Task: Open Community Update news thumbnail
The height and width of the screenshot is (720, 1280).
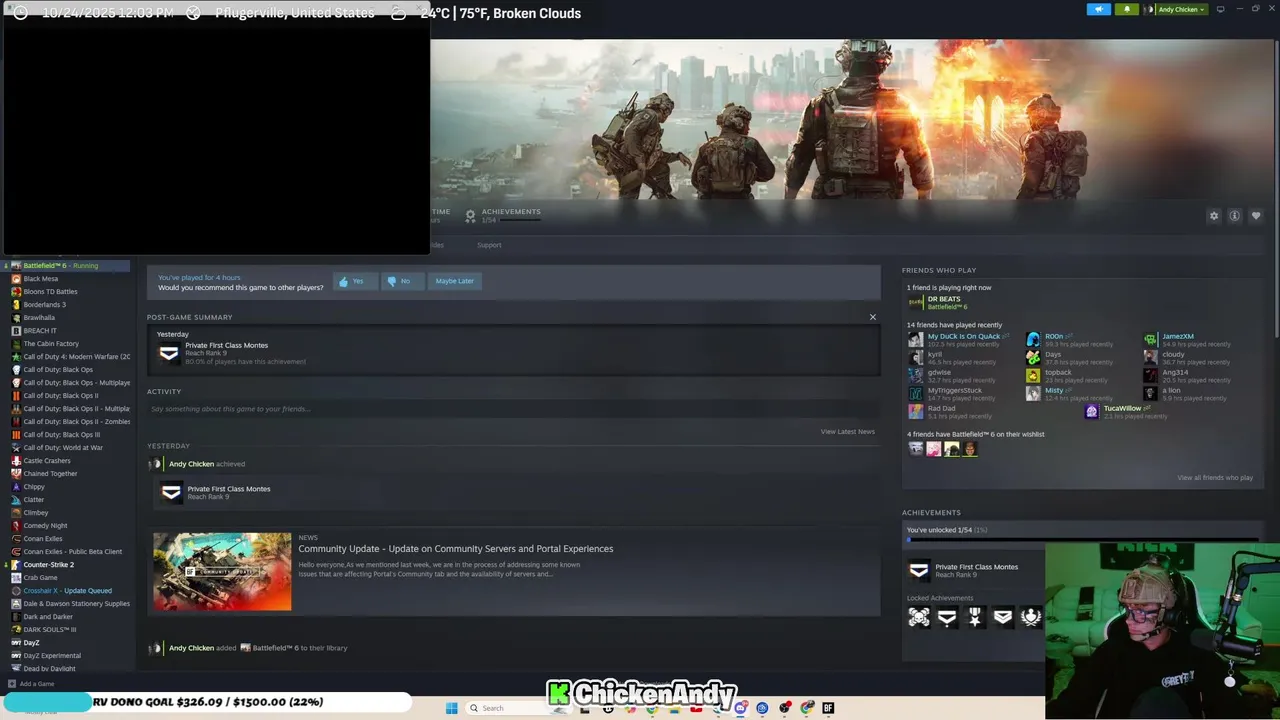Action: [222, 571]
